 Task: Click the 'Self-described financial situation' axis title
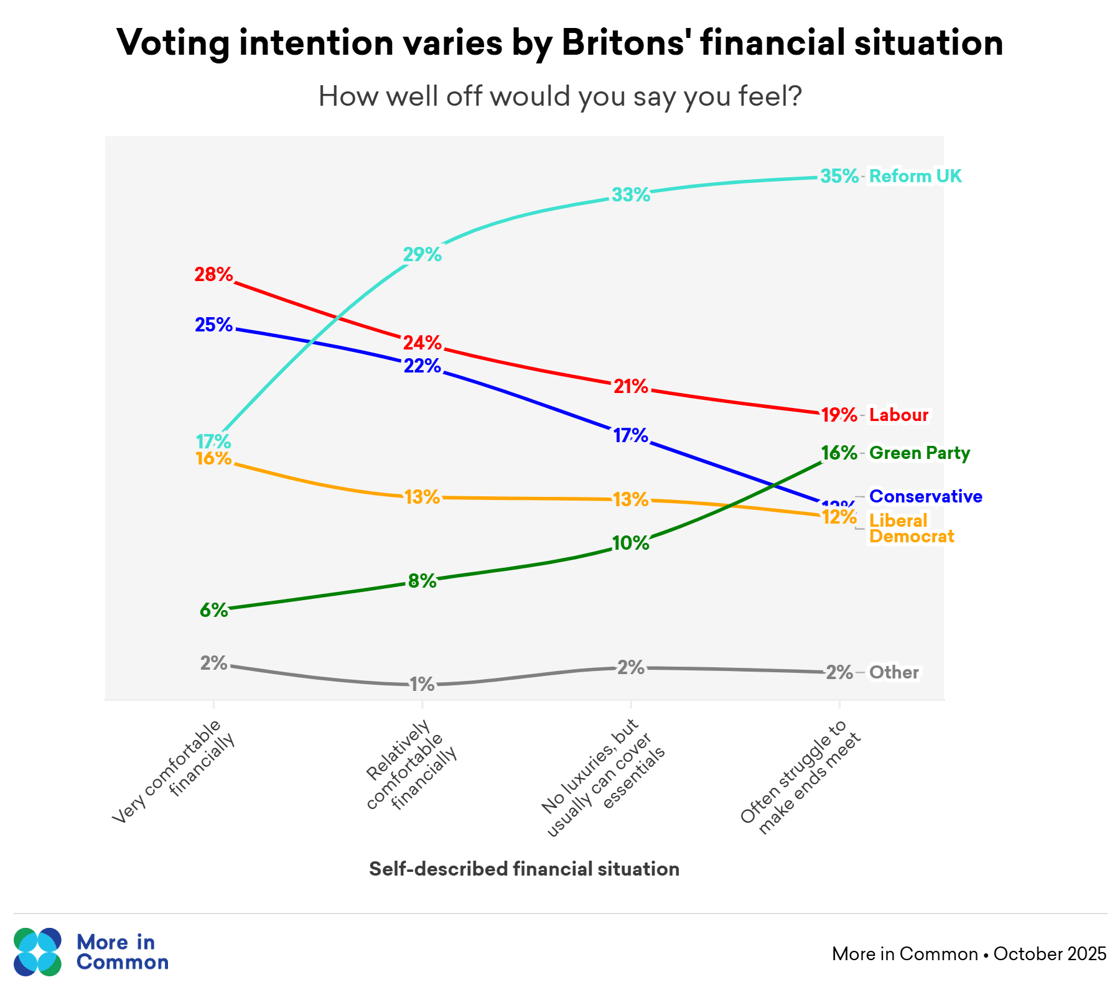524,869
